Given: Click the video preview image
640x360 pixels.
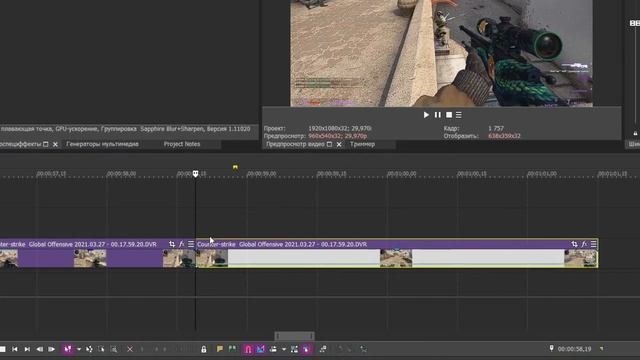Looking at the screenshot, I should (x=441, y=53).
